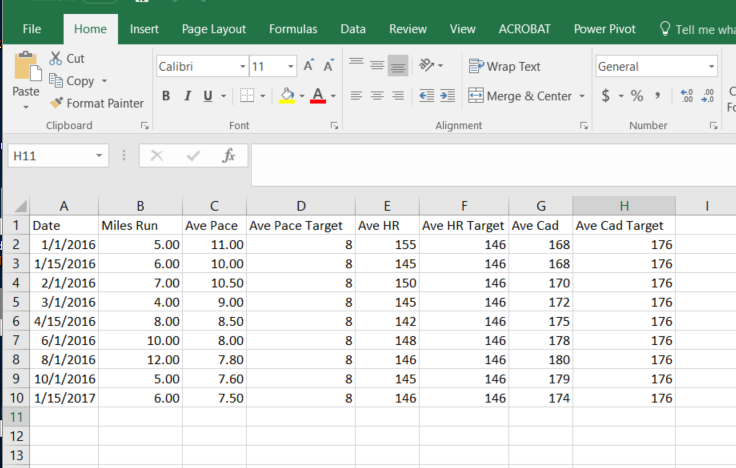Viewport: 736px width, 468px height.
Task: Open Merge & Center dropdown arrow
Action: pos(582,96)
